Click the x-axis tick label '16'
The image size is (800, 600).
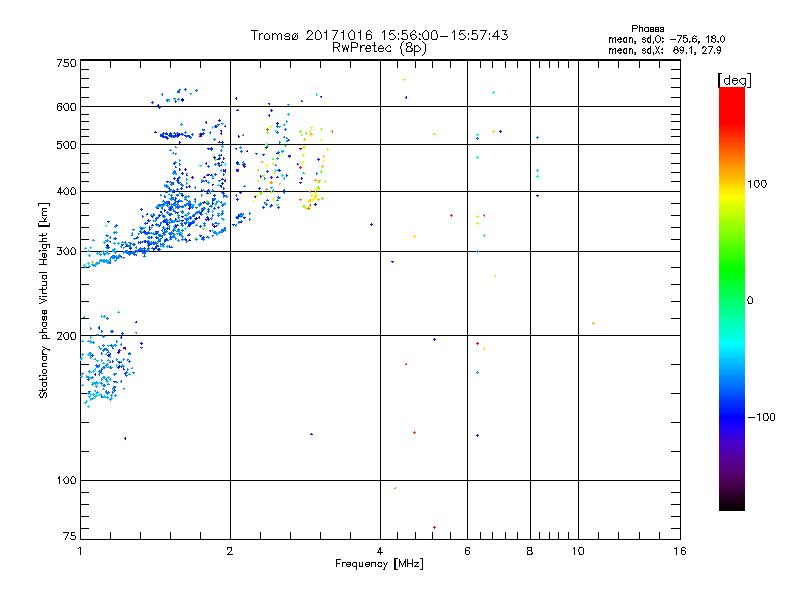pos(680,551)
